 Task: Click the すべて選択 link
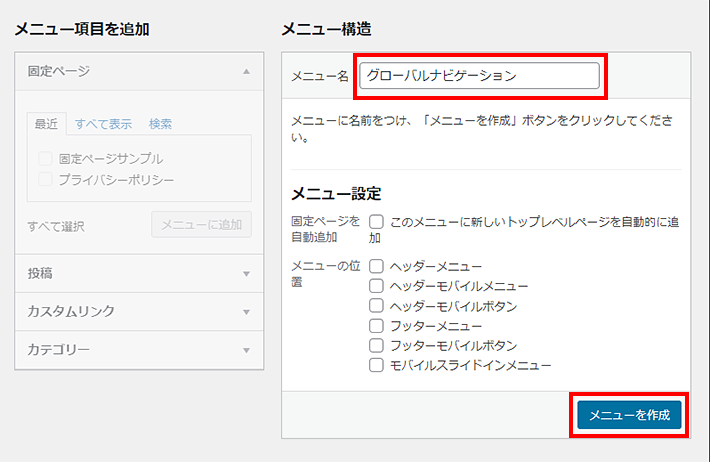point(56,226)
